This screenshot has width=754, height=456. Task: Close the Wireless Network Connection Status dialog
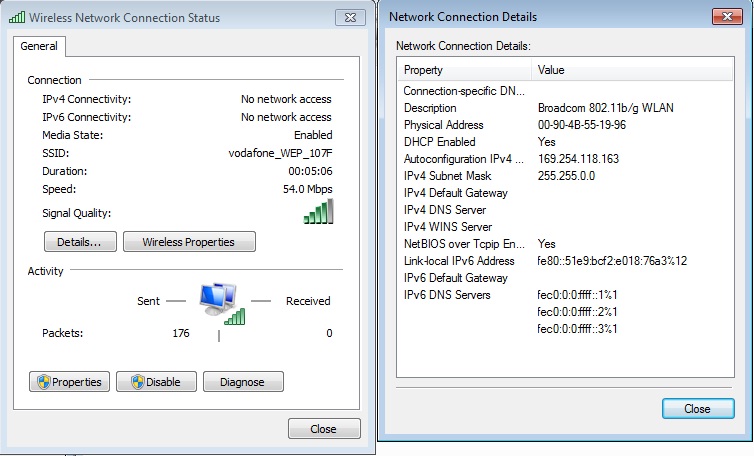[x=323, y=429]
